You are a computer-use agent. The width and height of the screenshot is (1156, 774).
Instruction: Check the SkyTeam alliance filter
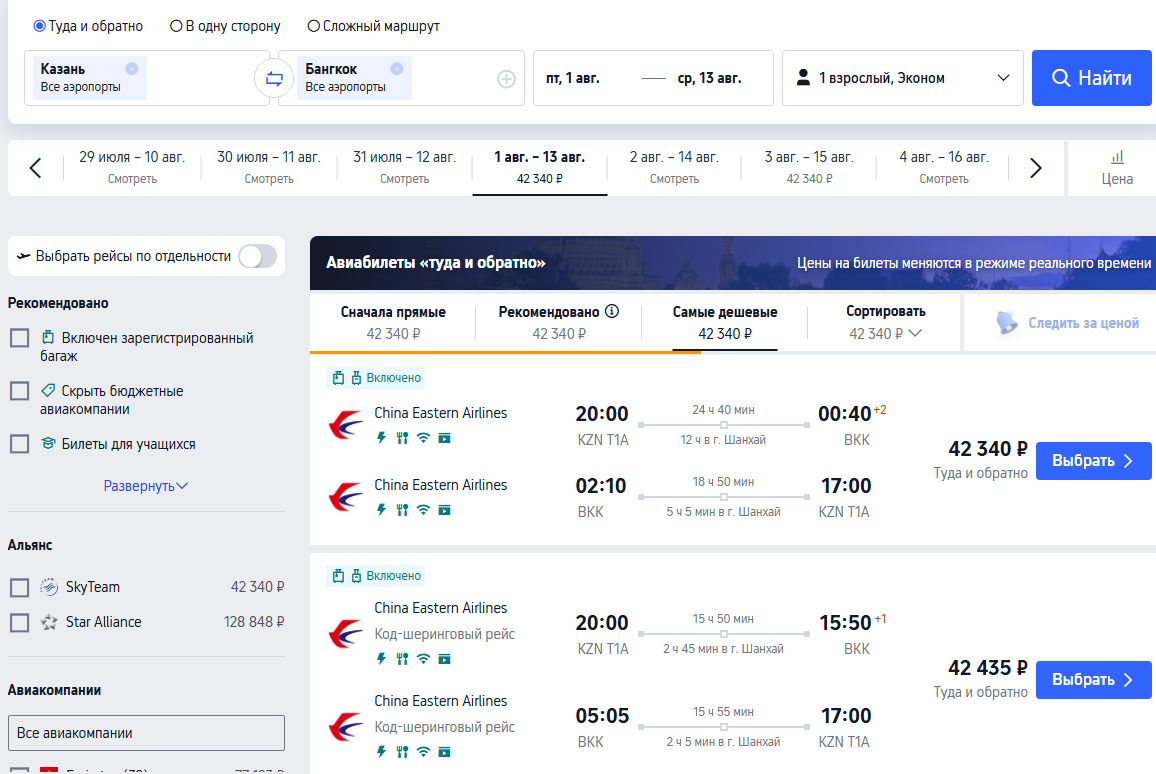pyautogui.click(x=20, y=588)
